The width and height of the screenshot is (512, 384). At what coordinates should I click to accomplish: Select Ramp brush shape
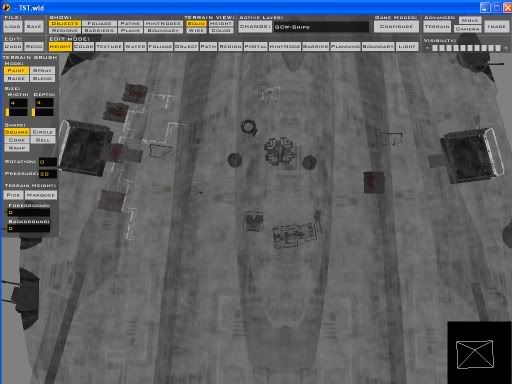[17, 148]
